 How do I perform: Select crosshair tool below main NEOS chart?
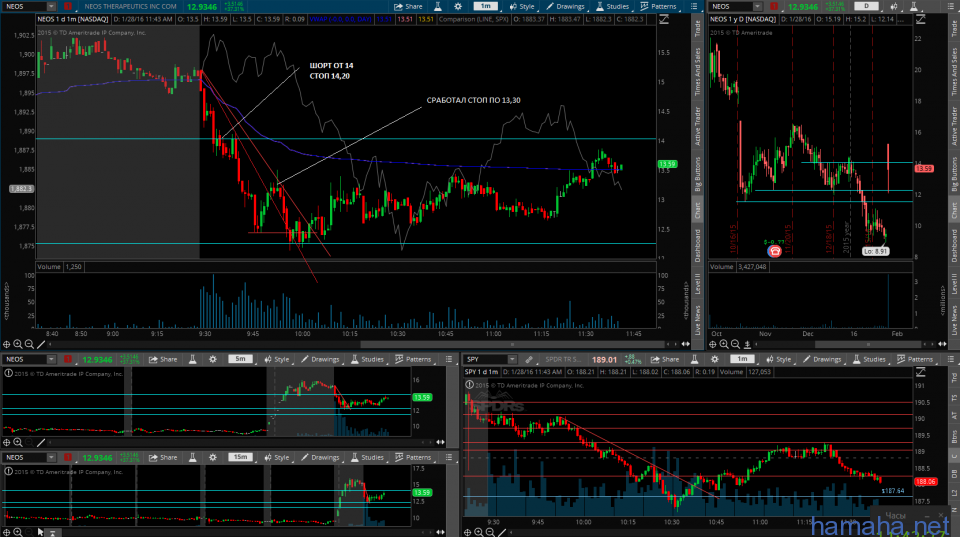click(7, 345)
